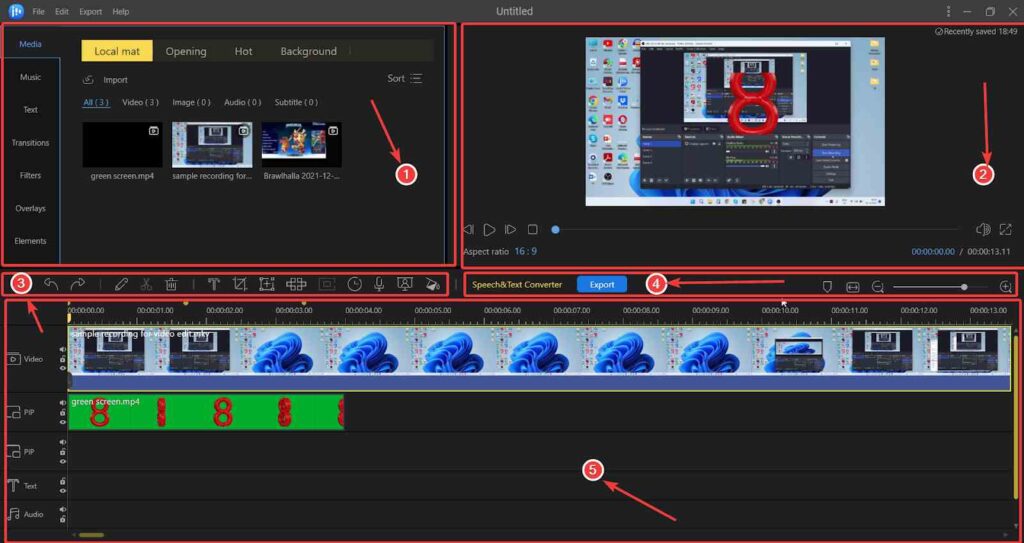This screenshot has height=543, width=1024.
Task: Click the timeline Zoom in plus icon
Action: [1006, 287]
